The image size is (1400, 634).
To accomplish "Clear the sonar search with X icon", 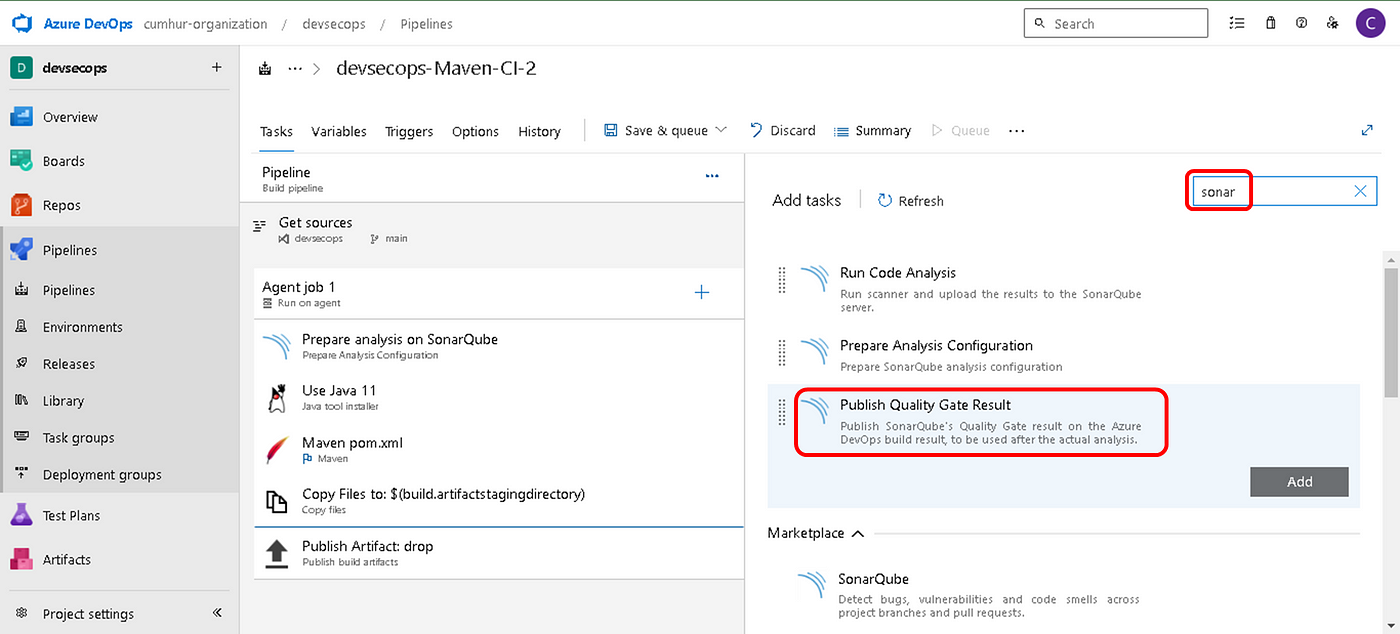I will coord(1360,191).
